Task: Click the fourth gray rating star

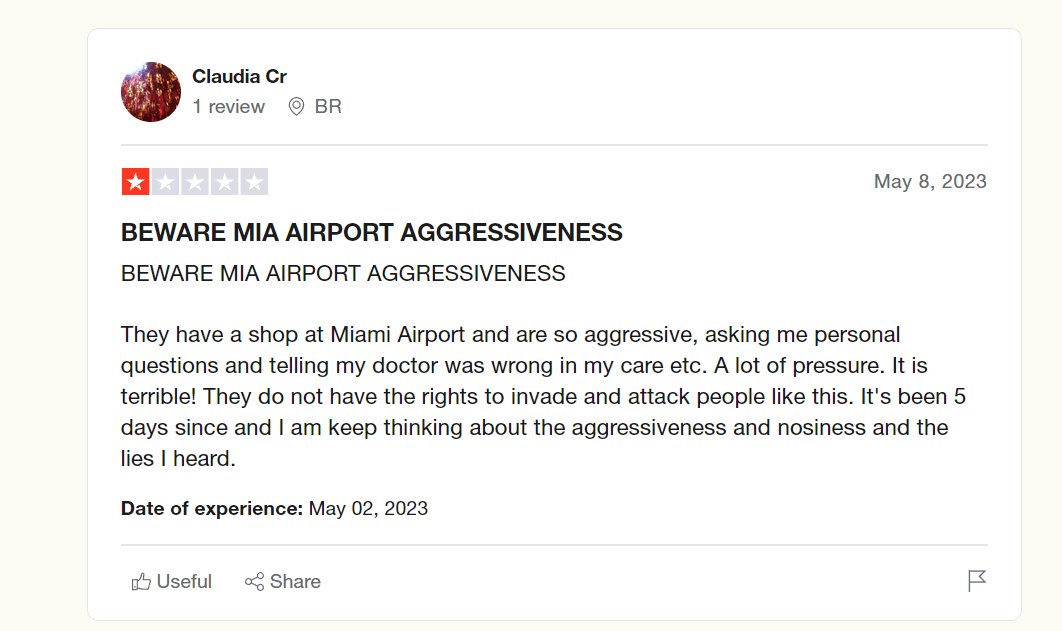Action: click(x=225, y=182)
